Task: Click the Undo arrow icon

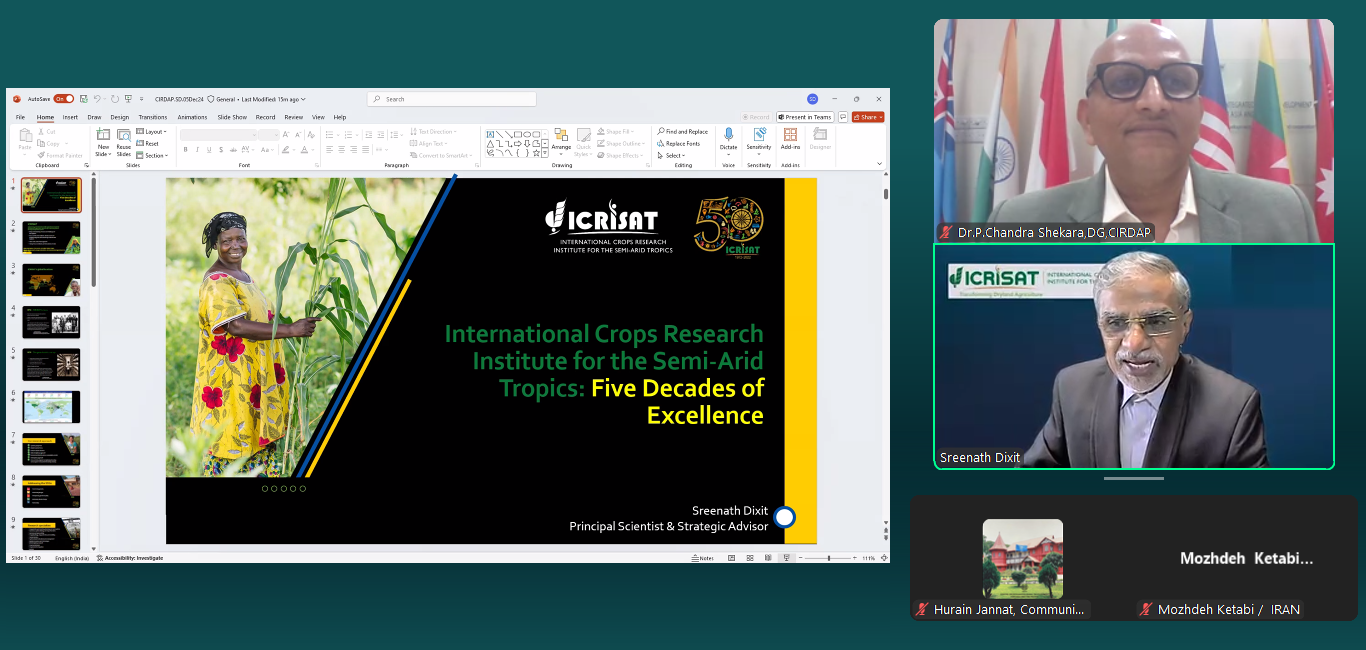Action: point(97,99)
